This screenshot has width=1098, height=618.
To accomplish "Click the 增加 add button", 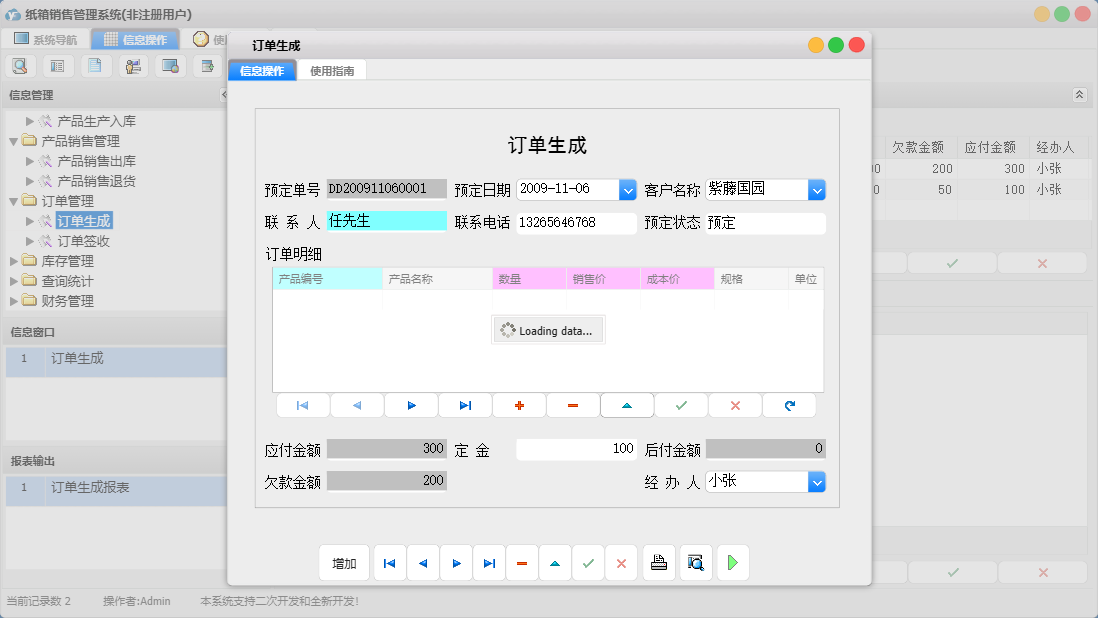I will click(344, 562).
